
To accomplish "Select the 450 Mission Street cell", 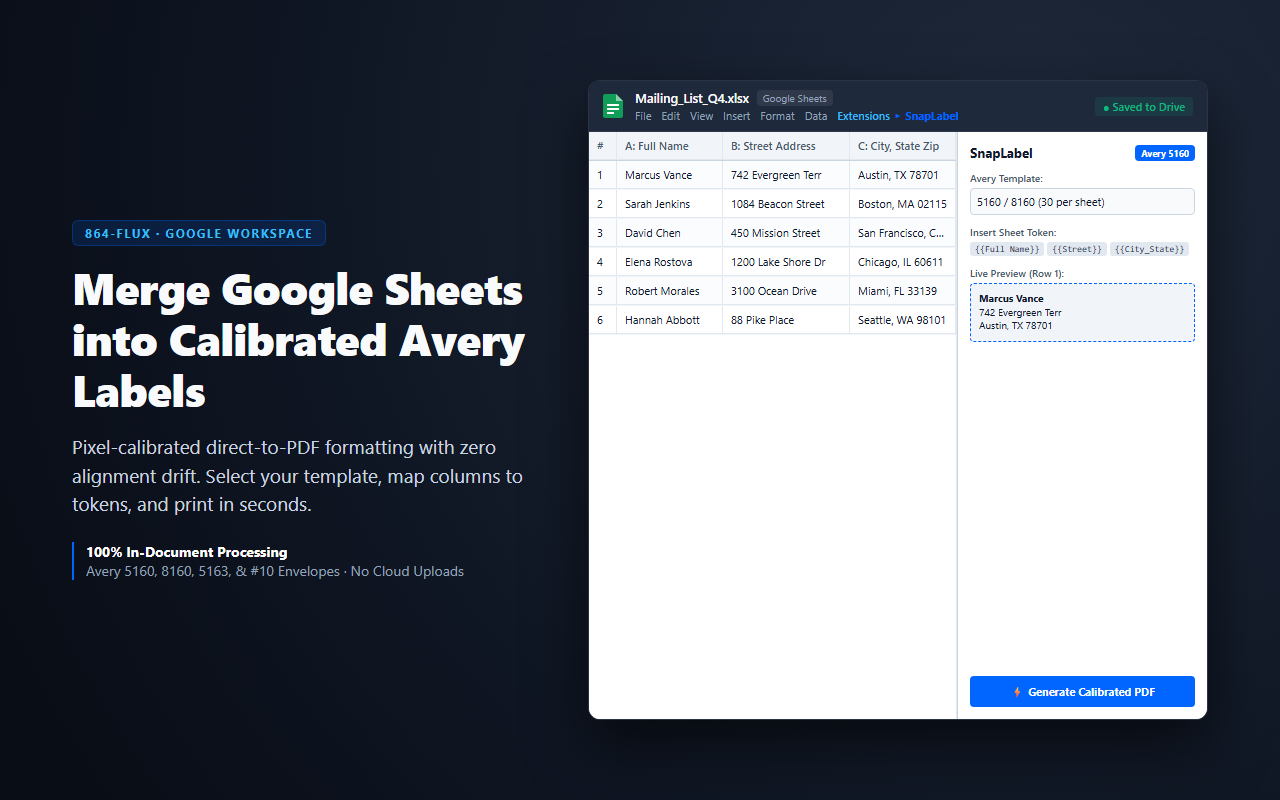I will (x=786, y=233).
